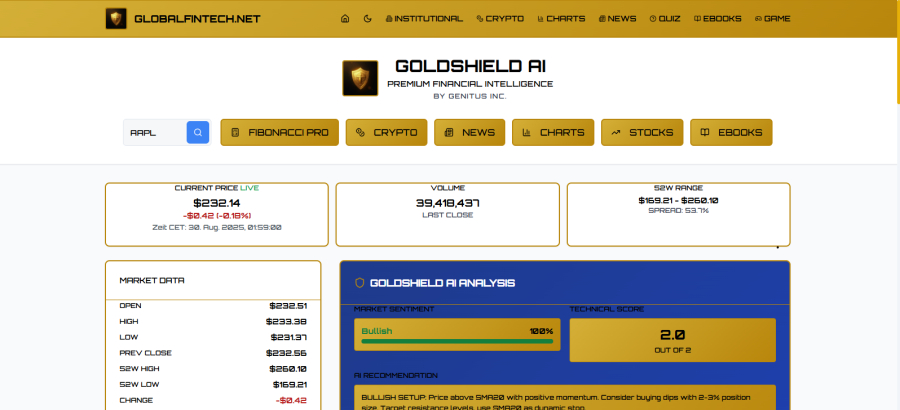
Task: Click the Stocks button
Action: pos(642,132)
